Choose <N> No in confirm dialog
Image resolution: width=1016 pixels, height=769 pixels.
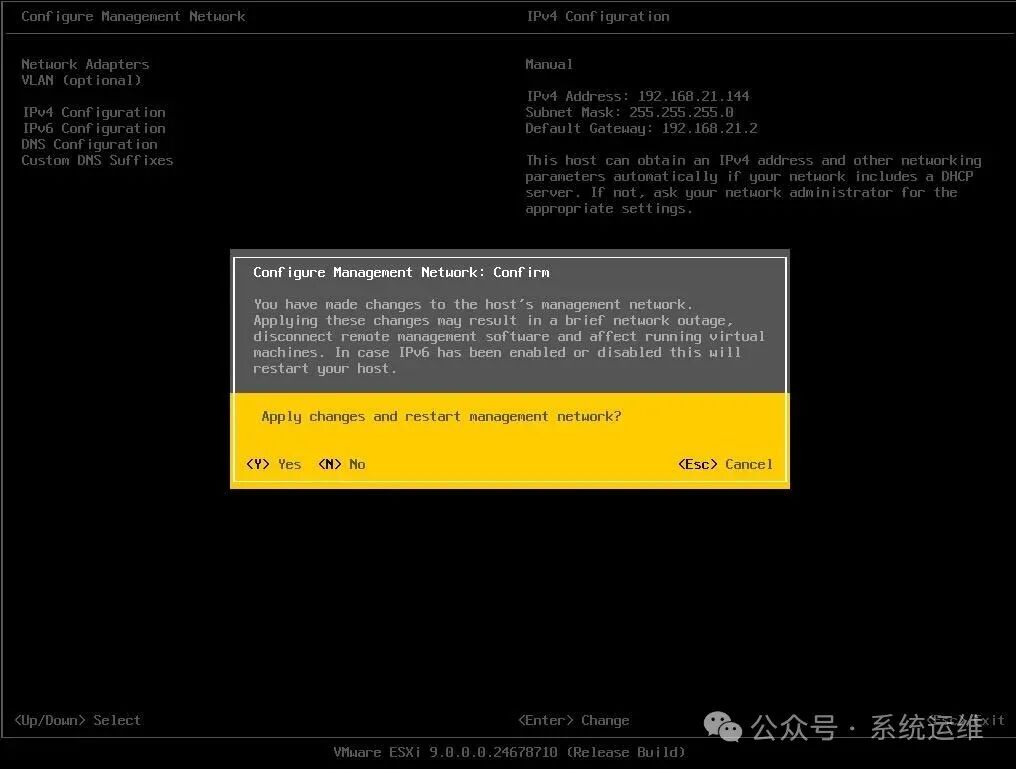click(341, 464)
